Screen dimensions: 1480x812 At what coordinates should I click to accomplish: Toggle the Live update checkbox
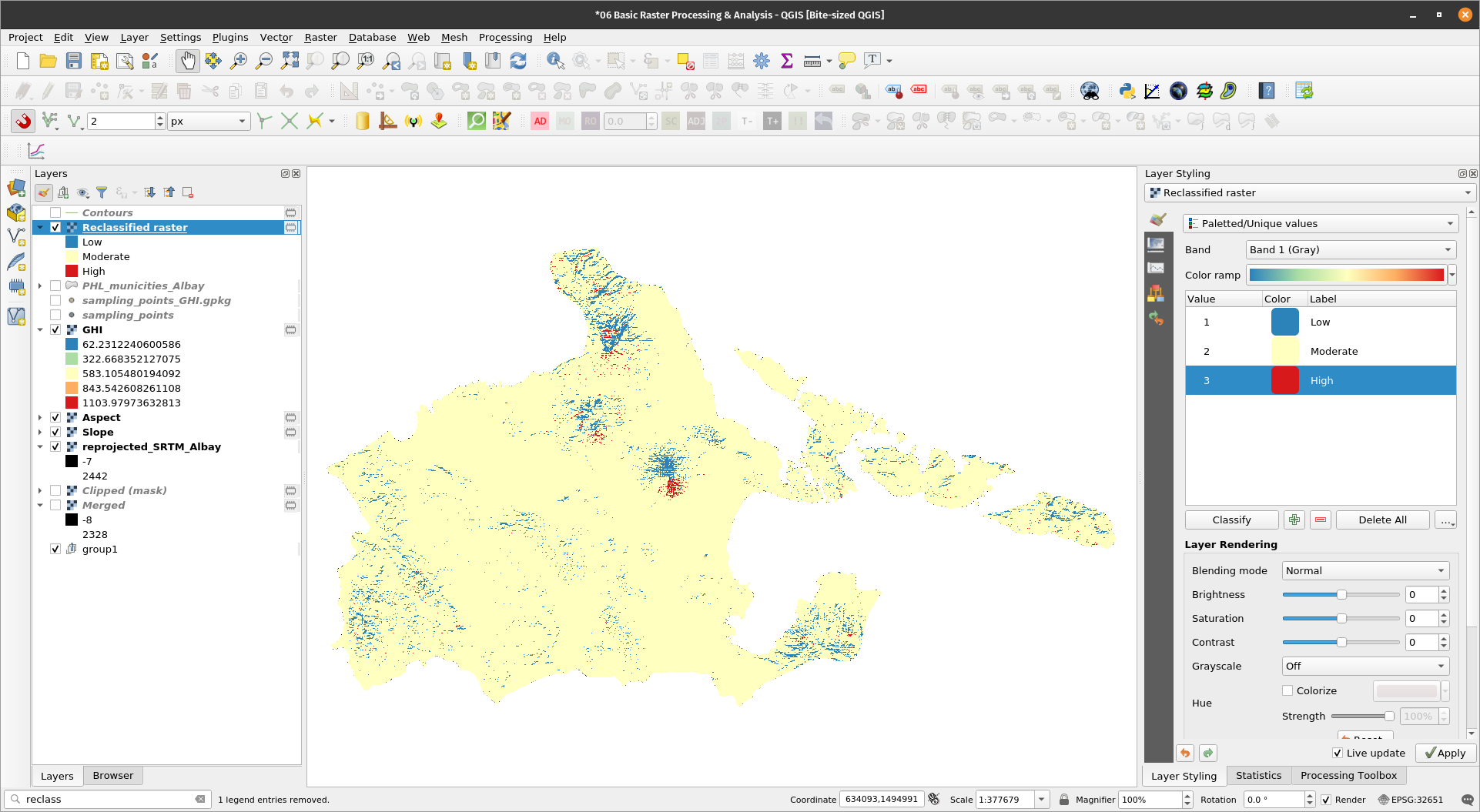(1338, 754)
